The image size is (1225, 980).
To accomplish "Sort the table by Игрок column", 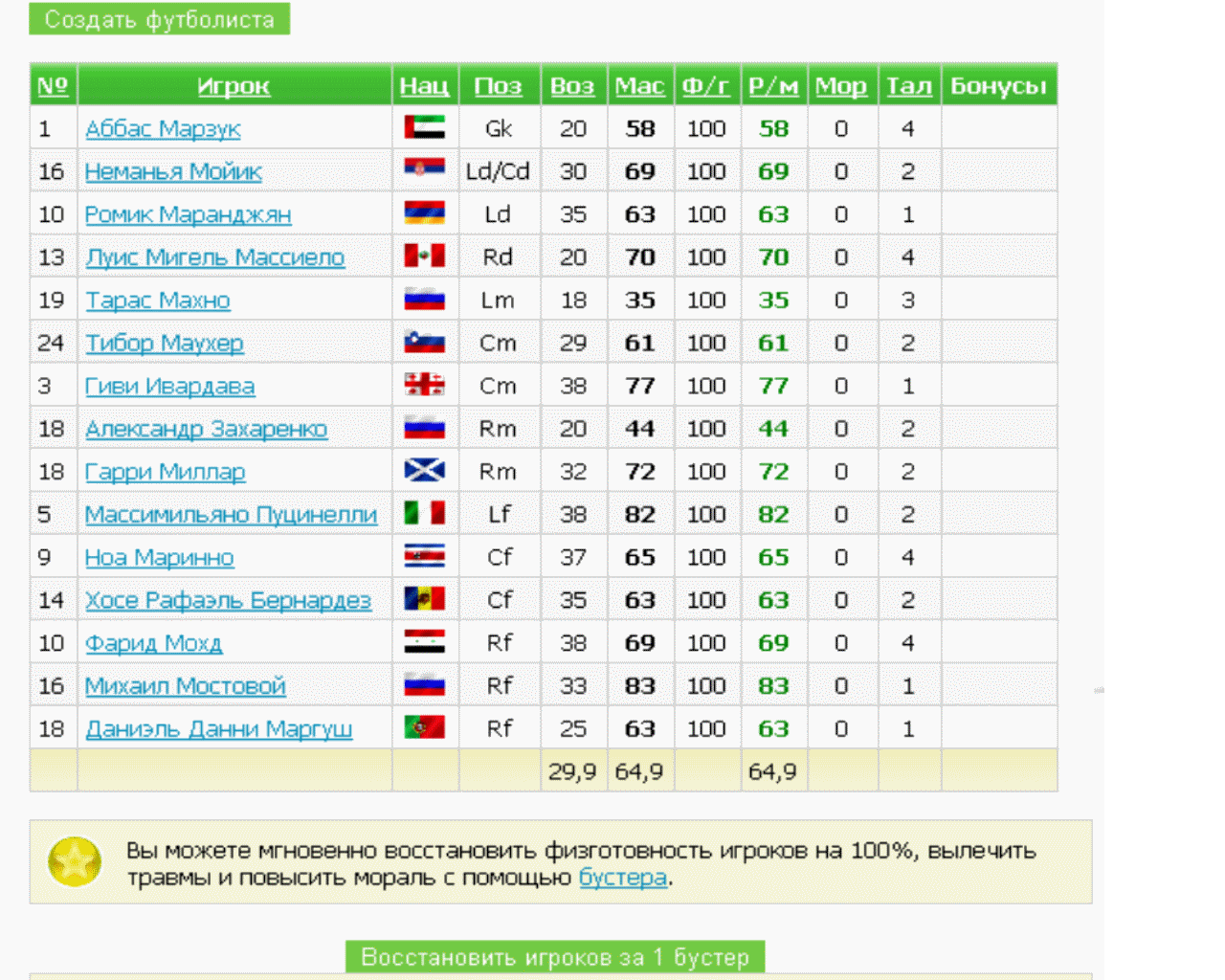I will (234, 86).
